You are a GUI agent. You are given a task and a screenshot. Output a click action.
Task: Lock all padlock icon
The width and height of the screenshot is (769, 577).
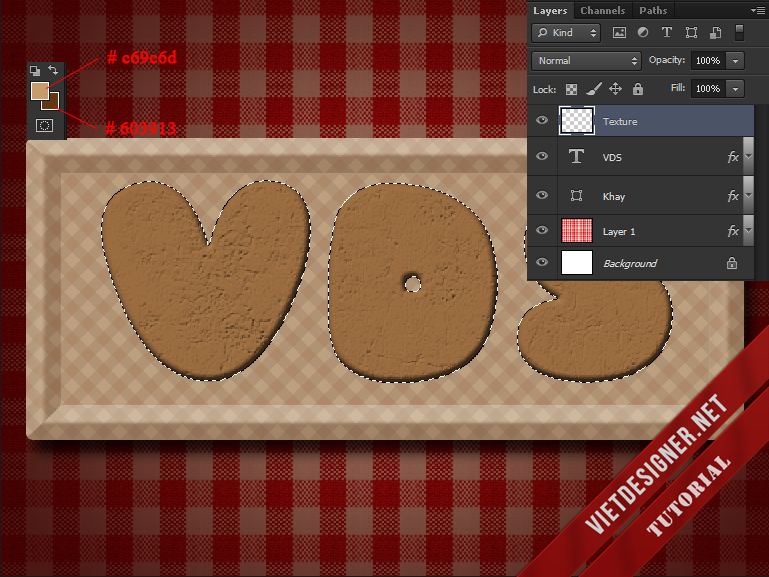coord(638,89)
